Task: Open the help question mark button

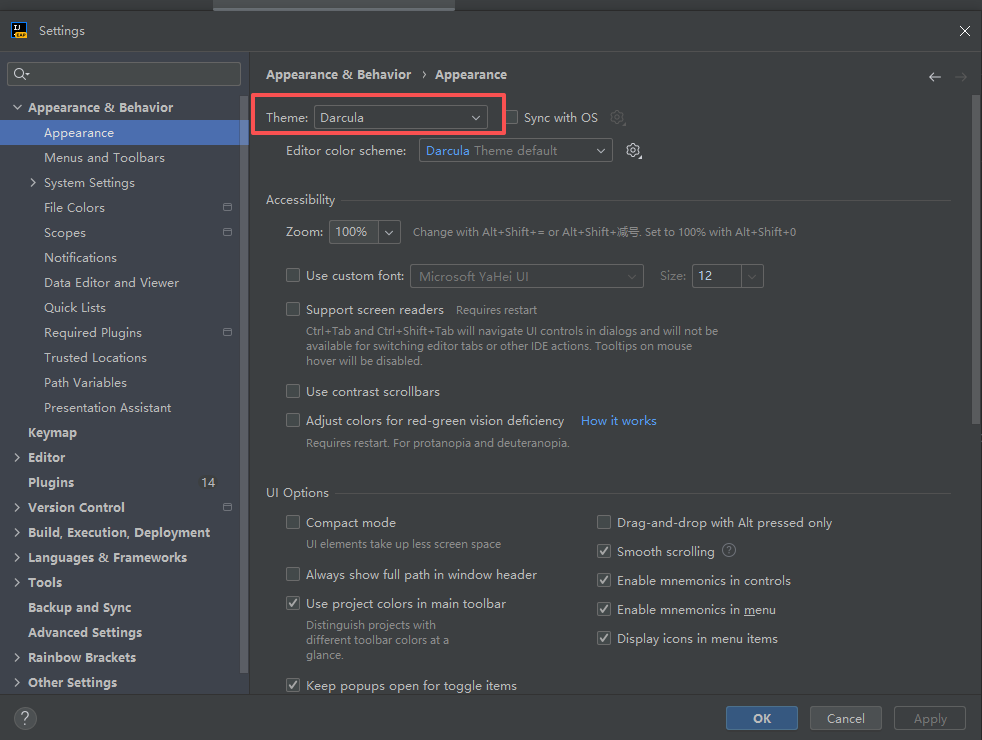Action: click(25, 718)
